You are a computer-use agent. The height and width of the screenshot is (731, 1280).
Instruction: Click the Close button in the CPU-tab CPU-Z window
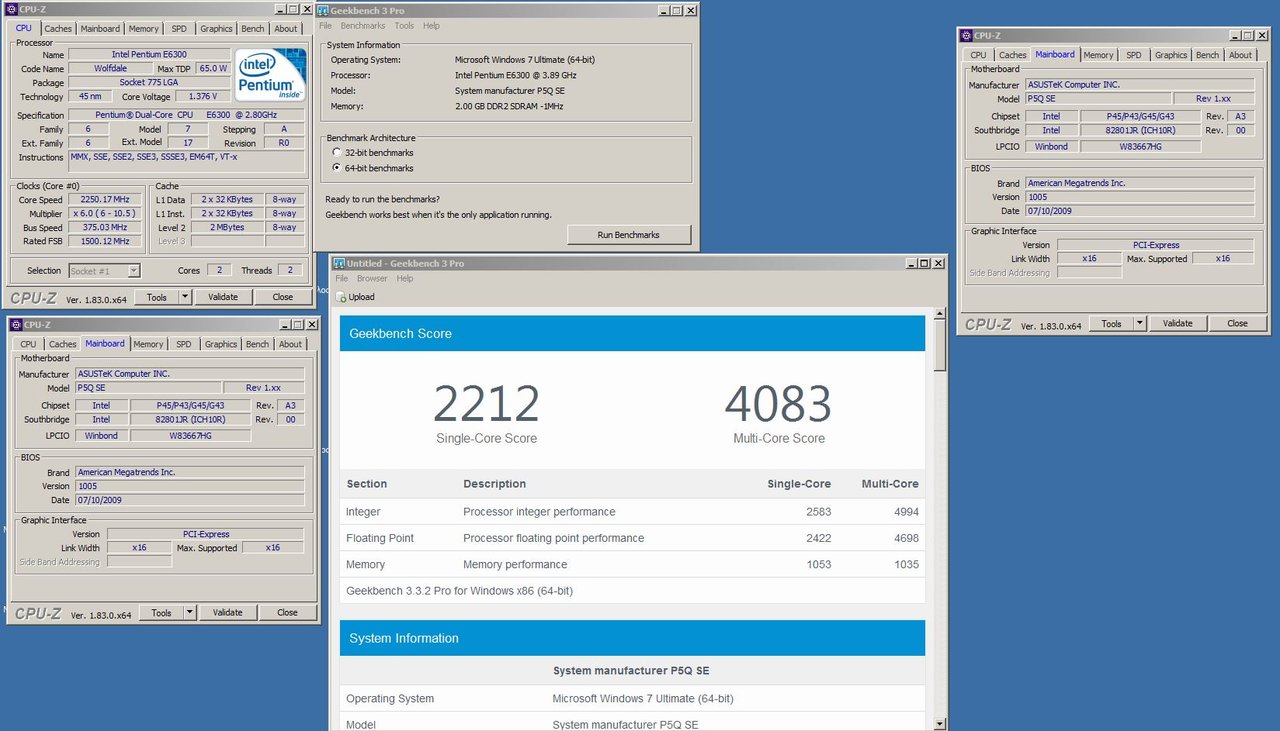(283, 297)
